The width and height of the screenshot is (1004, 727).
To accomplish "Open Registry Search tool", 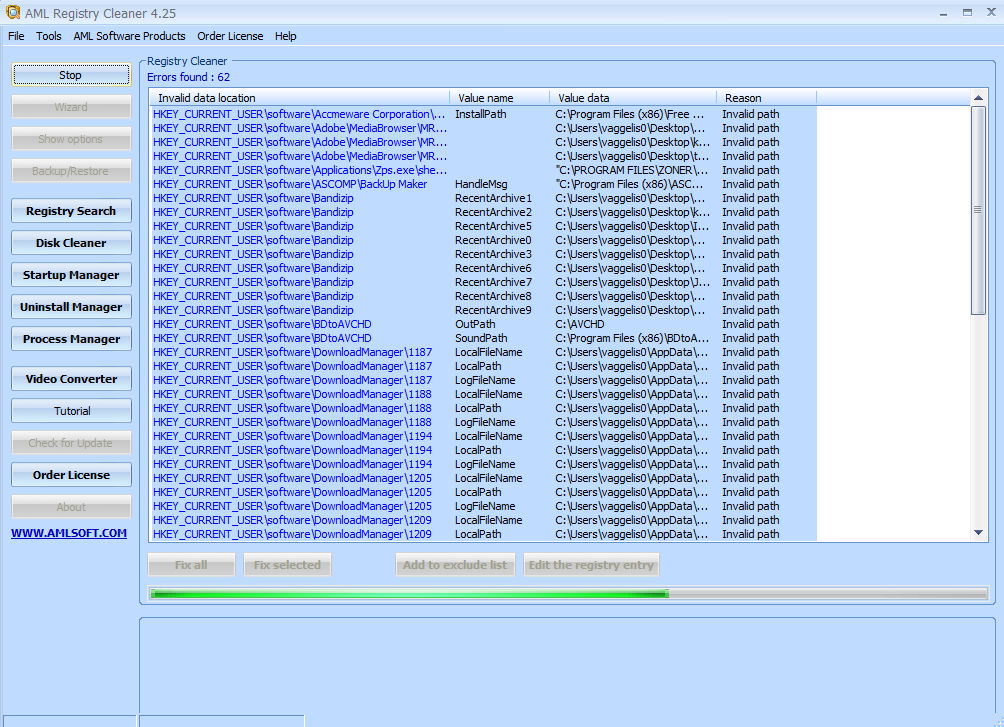I will click(71, 211).
